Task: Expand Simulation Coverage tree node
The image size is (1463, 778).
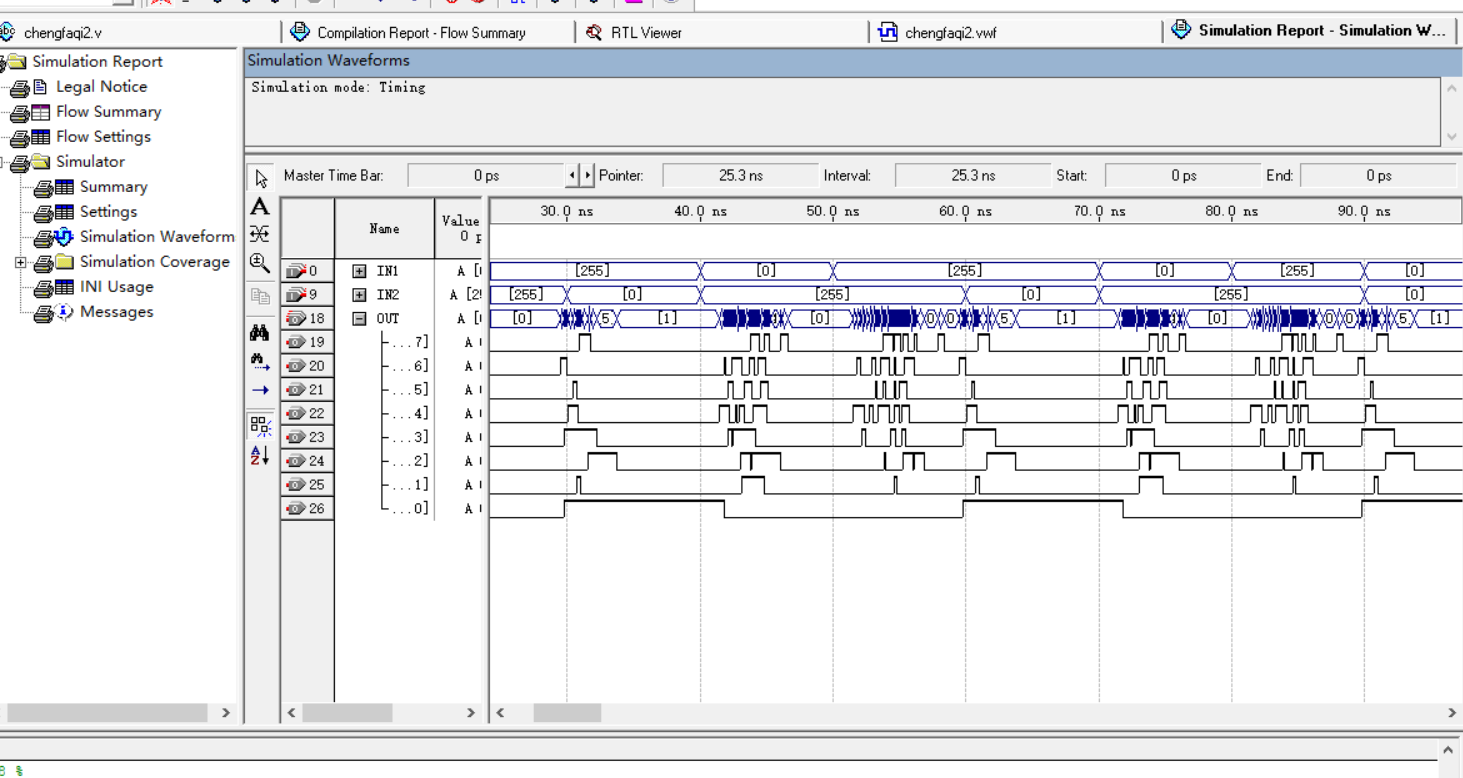Action: click(20, 263)
